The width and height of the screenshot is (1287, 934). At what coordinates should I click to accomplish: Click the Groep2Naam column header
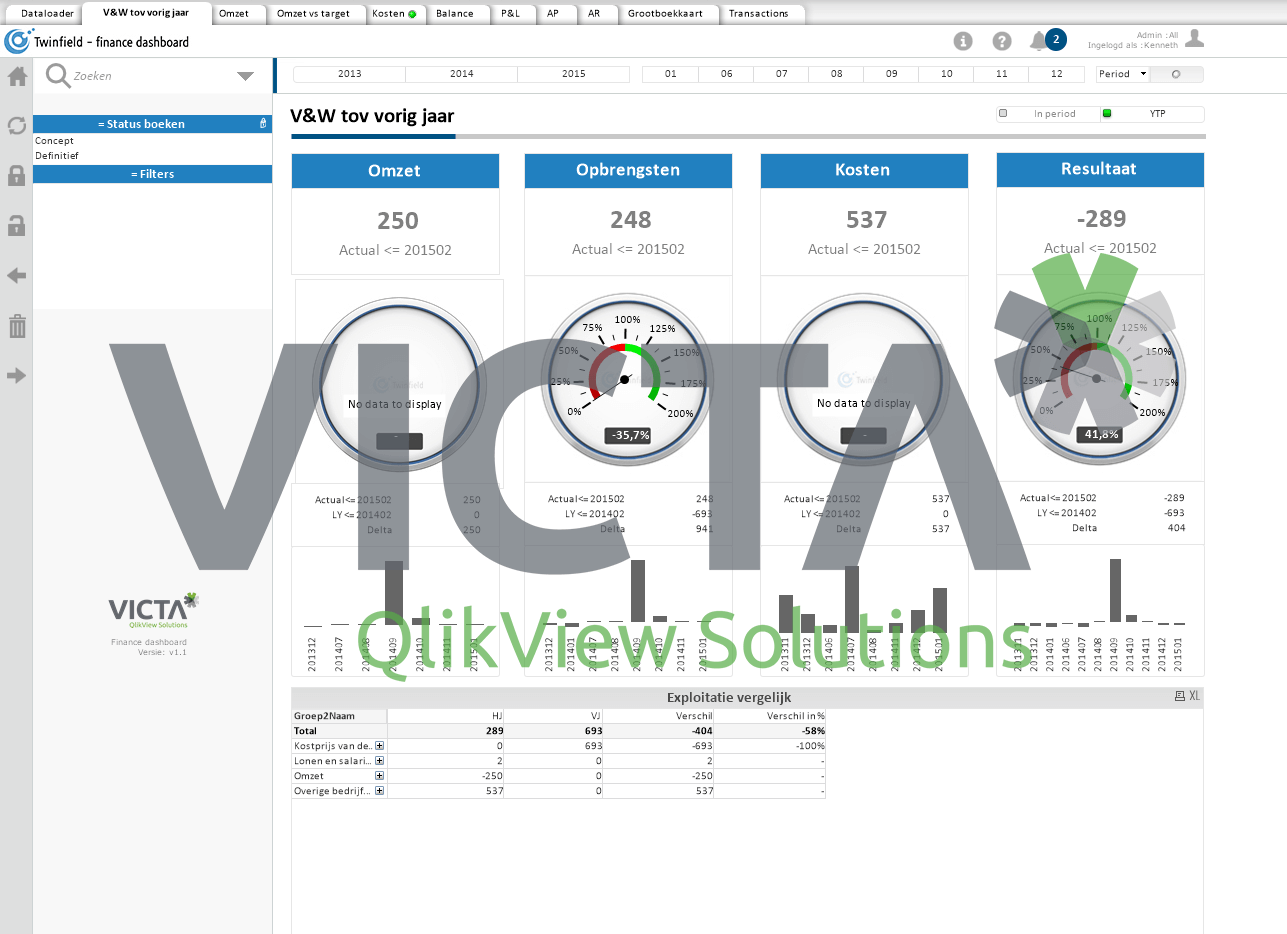339,716
